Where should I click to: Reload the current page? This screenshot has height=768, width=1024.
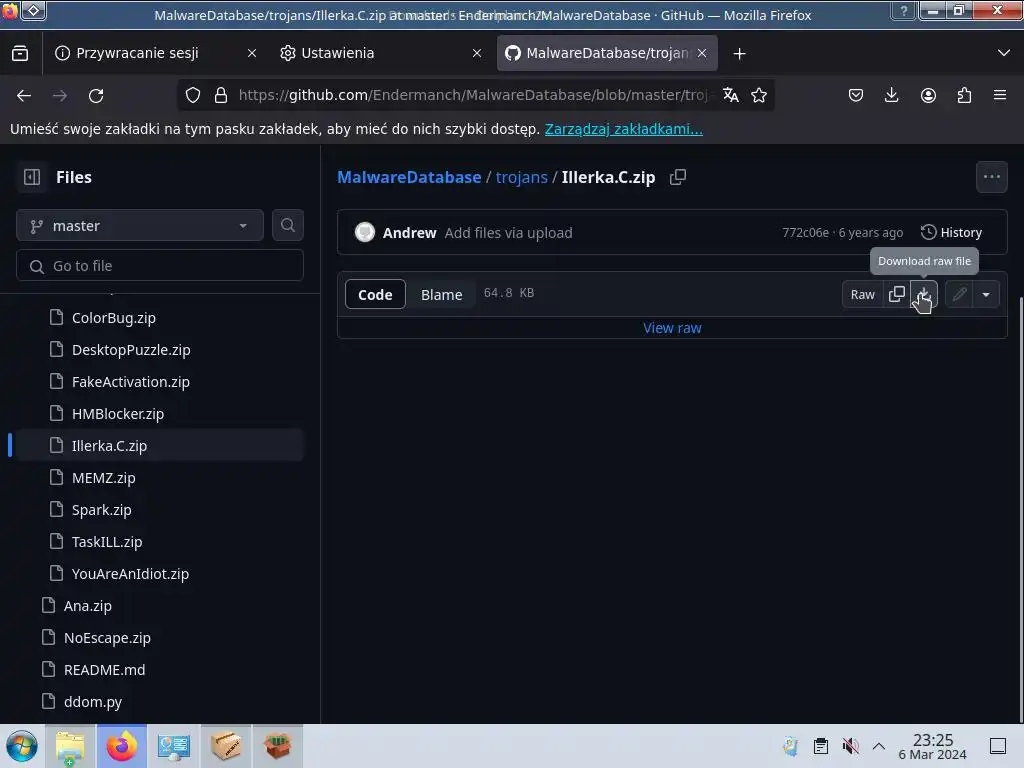pyautogui.click(x=96, y=95)
